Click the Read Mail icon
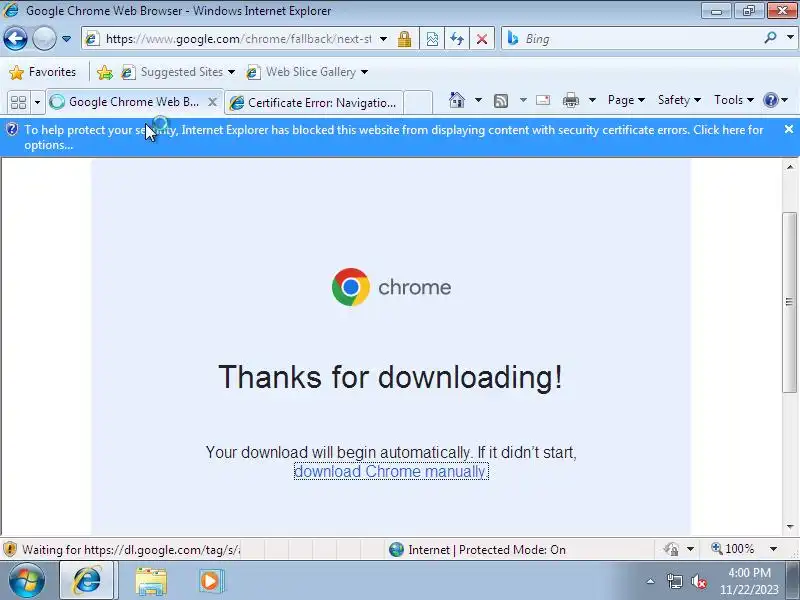The image size is (800, 600). (x=543, y=100)
